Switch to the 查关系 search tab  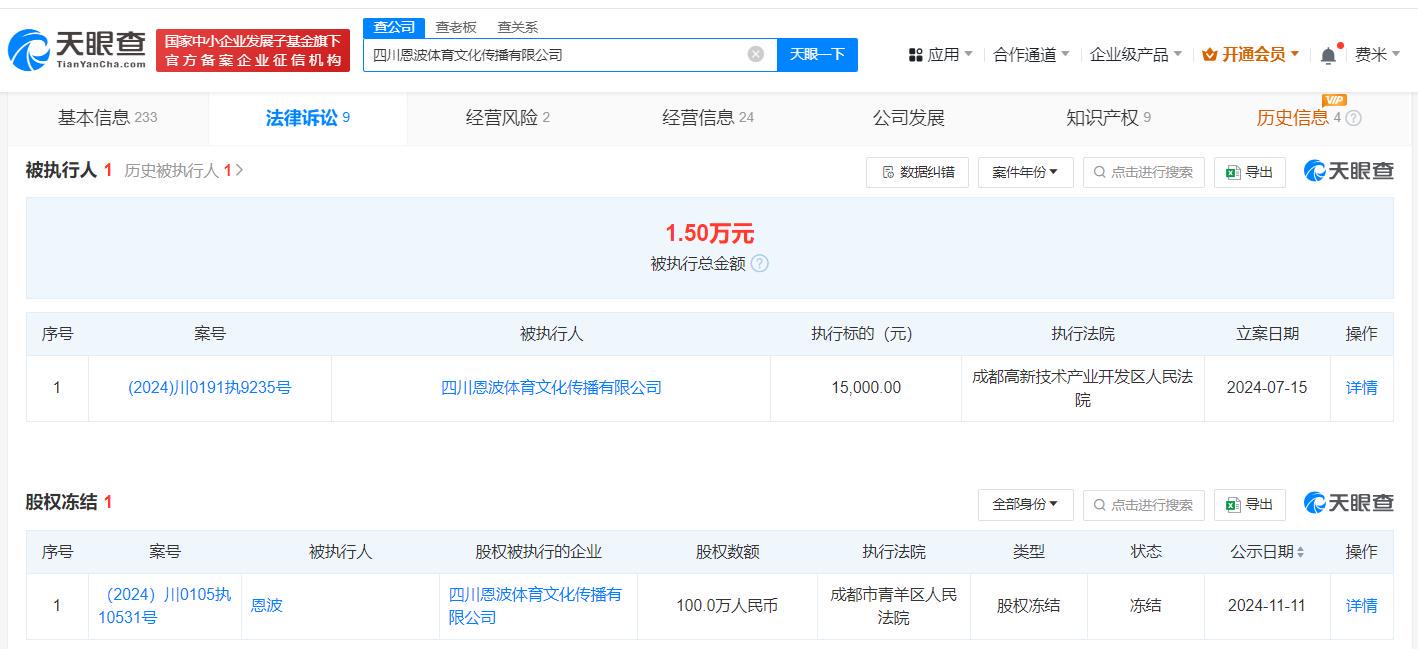(518, 27)
